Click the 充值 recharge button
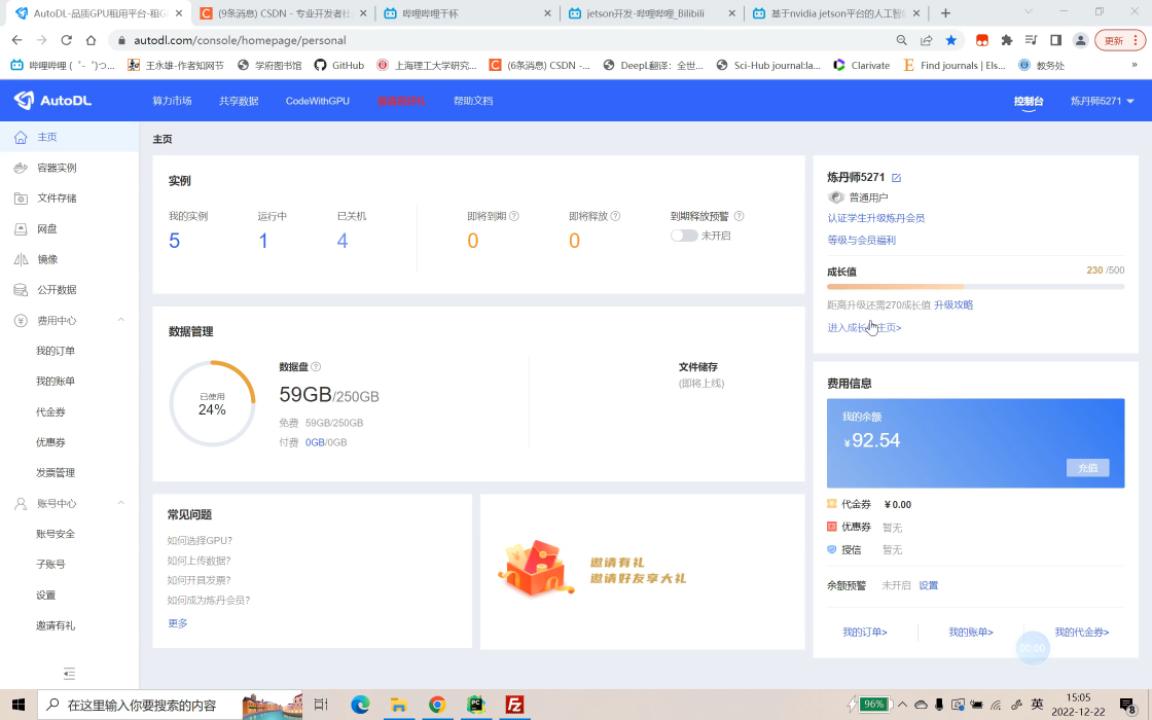Screen dimensions: 1152x720 [1087, 468]
